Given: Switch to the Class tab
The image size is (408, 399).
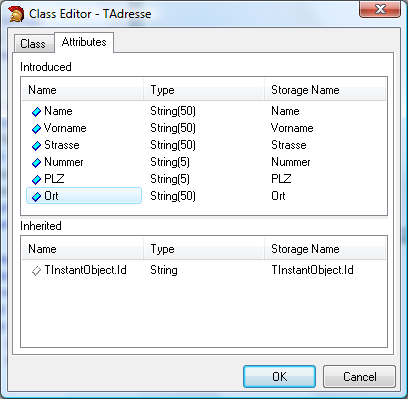Looking at the screenshot, I should (34, 44).
